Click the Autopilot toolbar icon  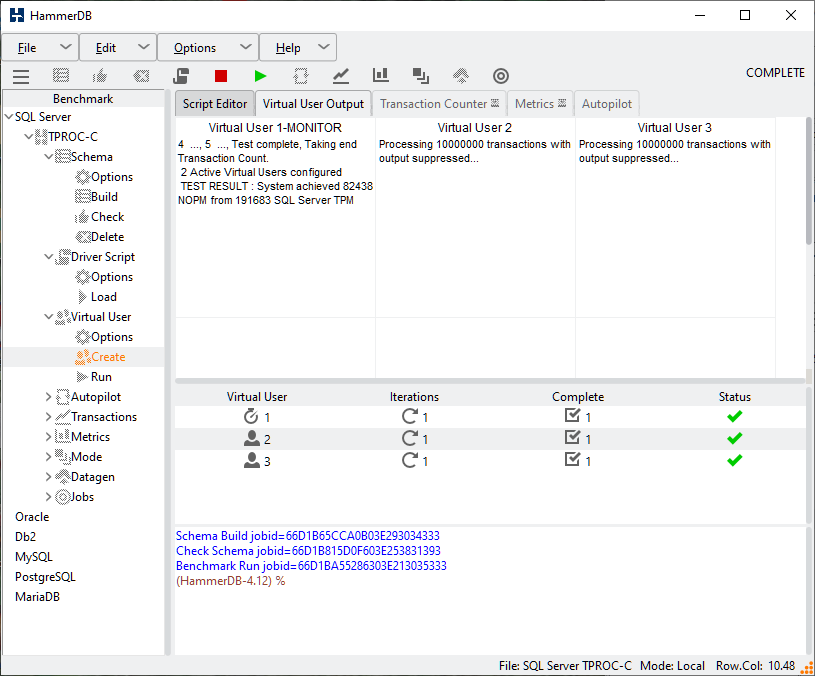click(300, 76)
